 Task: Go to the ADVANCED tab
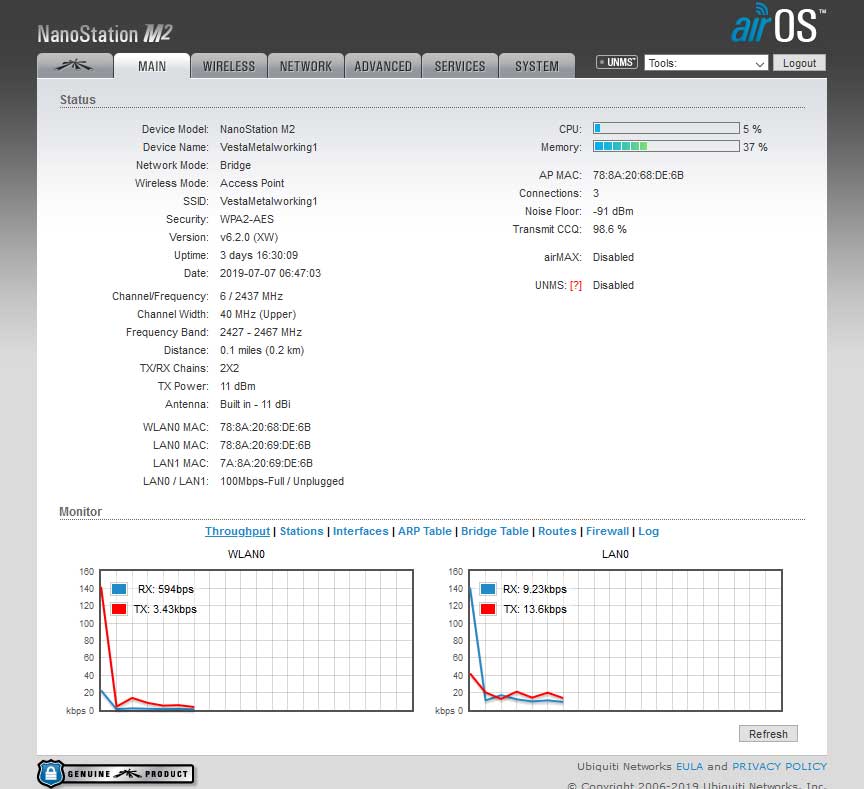pyautogui.click(x=383, y=66)
